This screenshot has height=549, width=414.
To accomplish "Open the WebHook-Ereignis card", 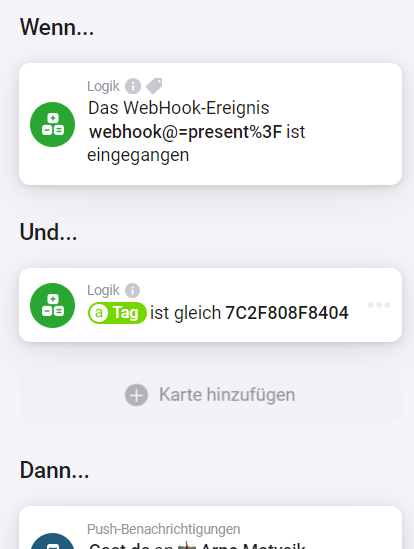I will (x=211, y=124).
